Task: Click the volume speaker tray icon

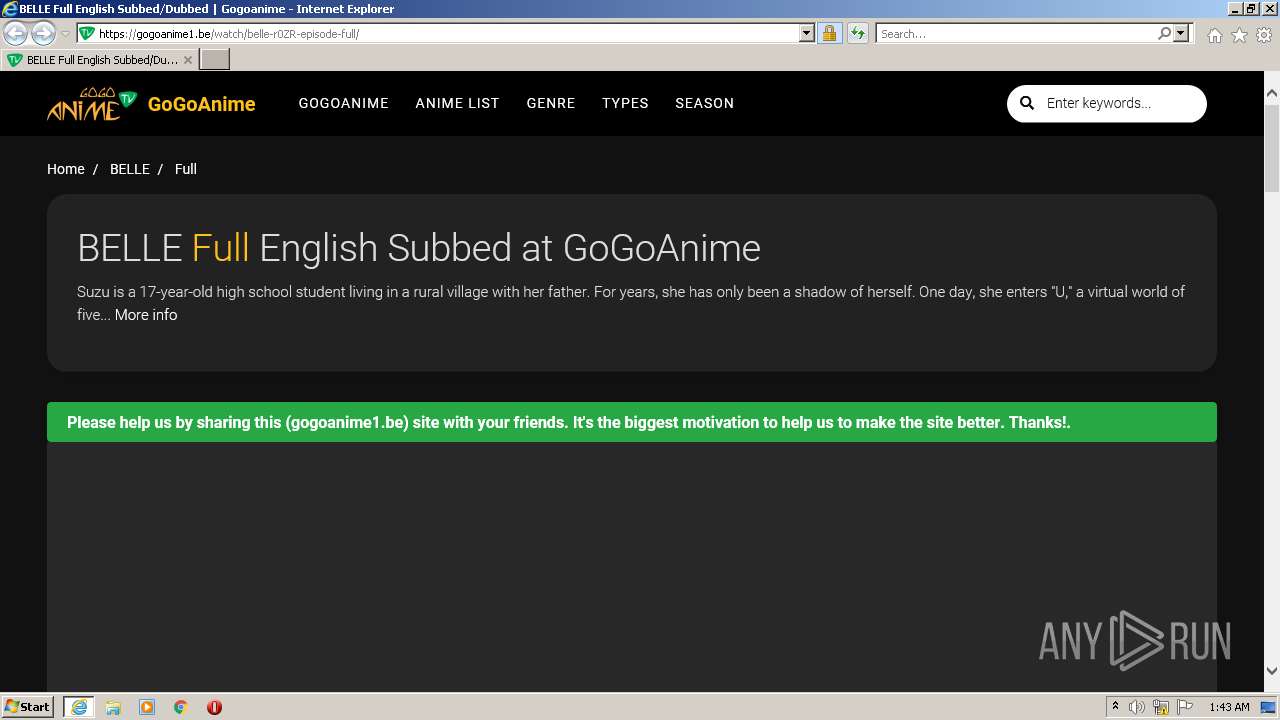Action: pyautogui.click(x=1137, y=707)
